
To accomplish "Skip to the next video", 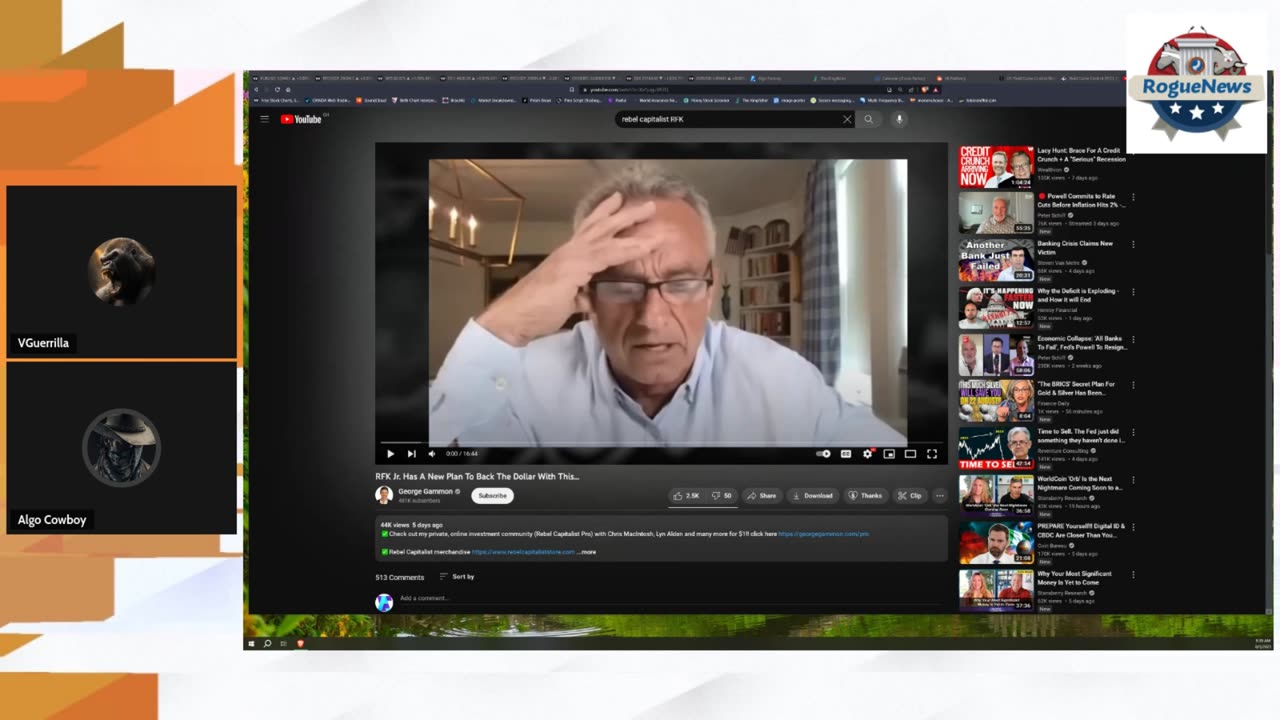I will [411, 454].
